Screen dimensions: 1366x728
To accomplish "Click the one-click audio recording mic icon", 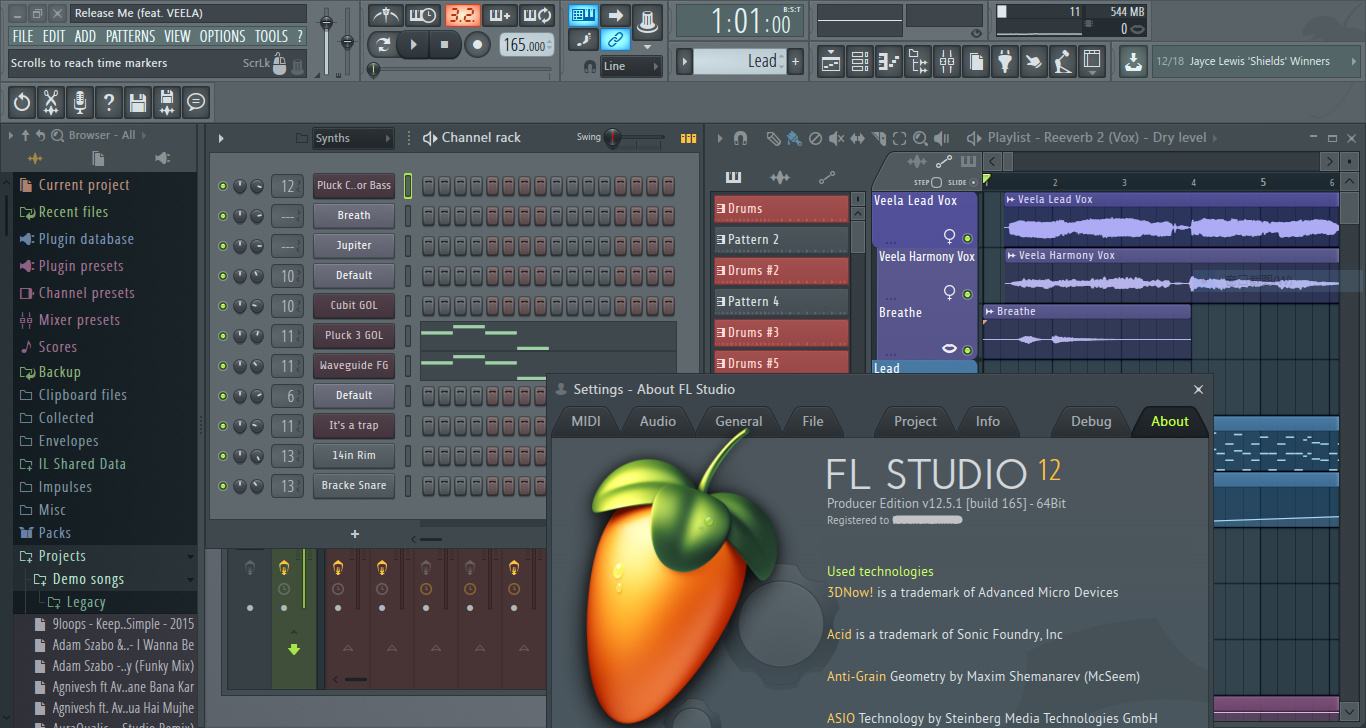I will coord(80,101).
